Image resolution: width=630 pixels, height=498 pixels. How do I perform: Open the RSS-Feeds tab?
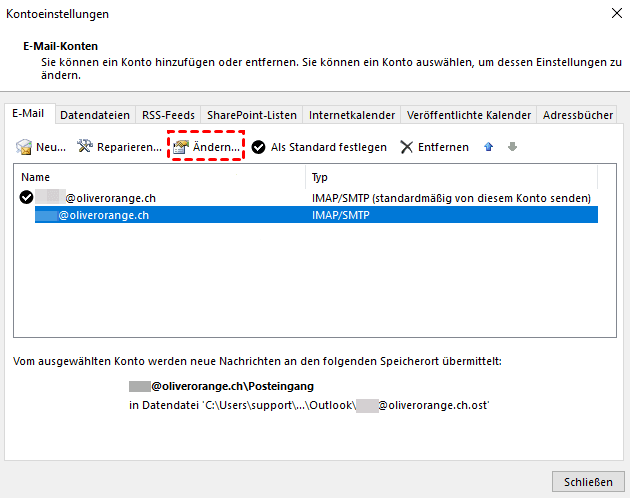pyautogui.click(x=168, y=115)
